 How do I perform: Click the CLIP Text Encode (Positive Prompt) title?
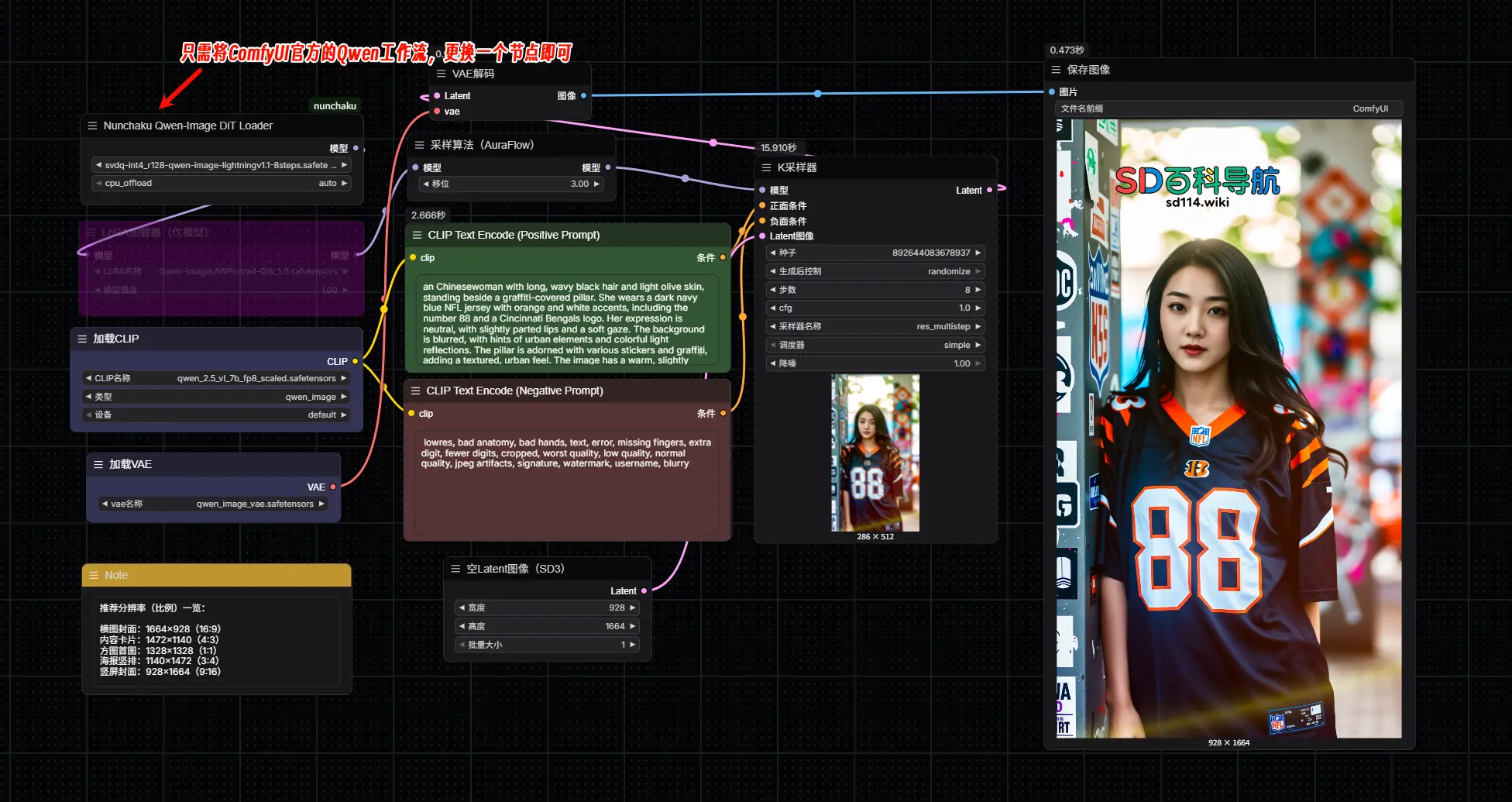pos(514,235)
